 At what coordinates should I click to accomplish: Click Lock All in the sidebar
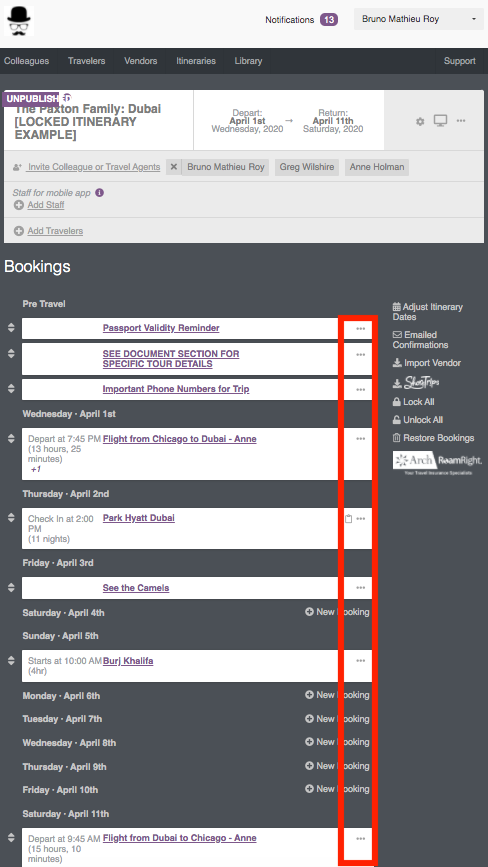pyautogui.click(x=413, y=402)
